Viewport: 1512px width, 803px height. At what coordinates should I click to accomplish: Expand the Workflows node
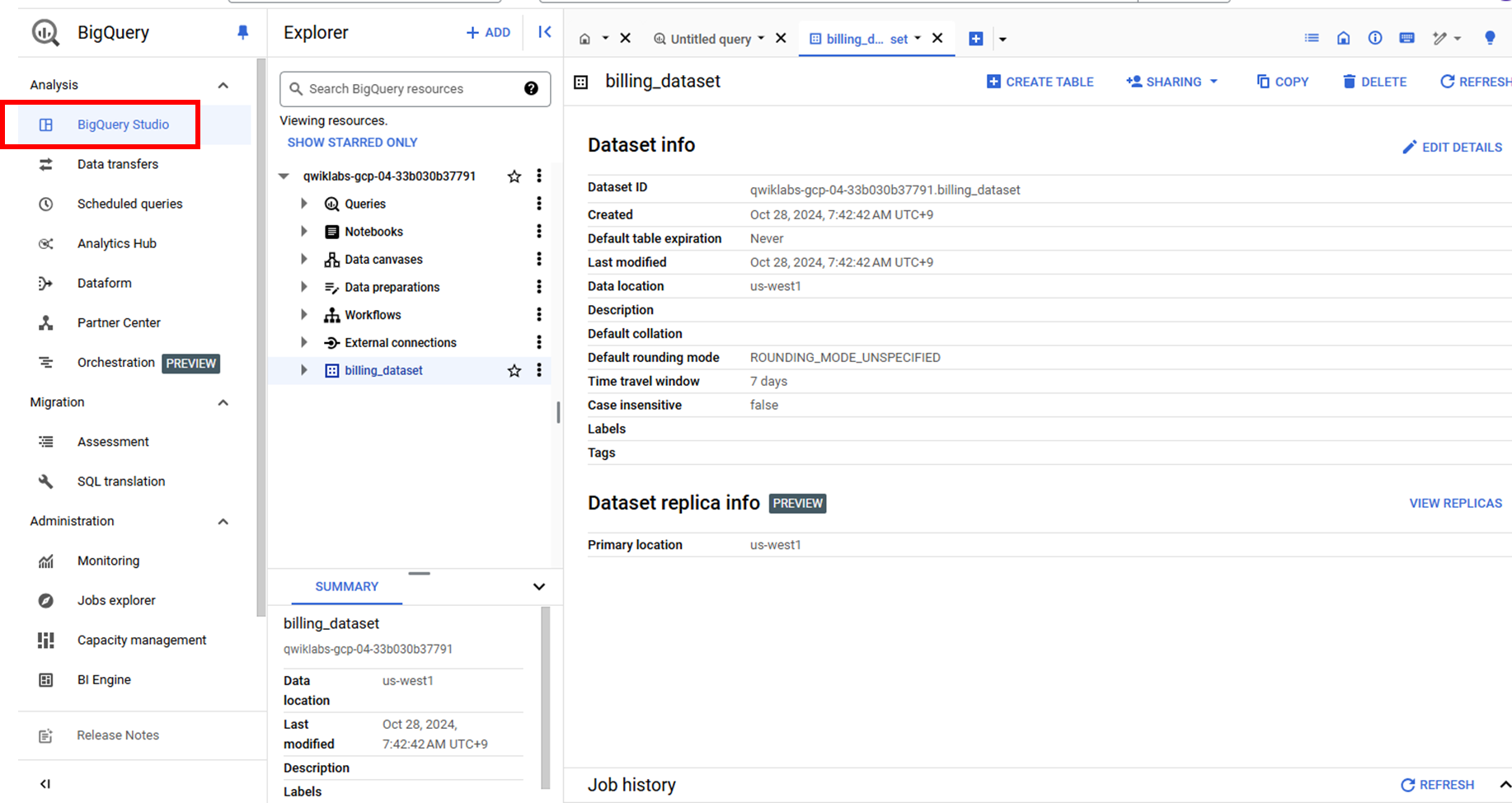coord(304,315)
